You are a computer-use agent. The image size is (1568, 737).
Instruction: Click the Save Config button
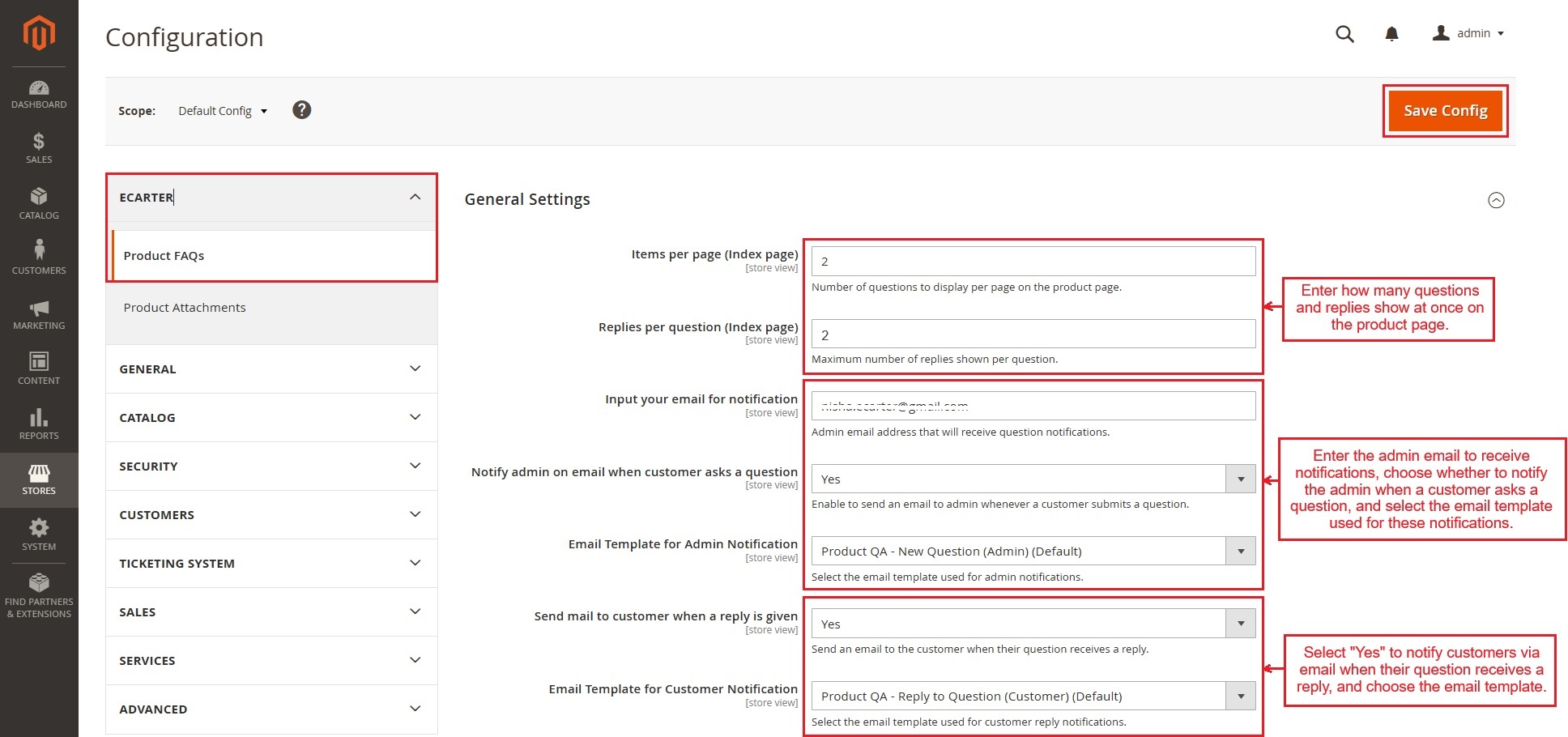(1445, 111)
